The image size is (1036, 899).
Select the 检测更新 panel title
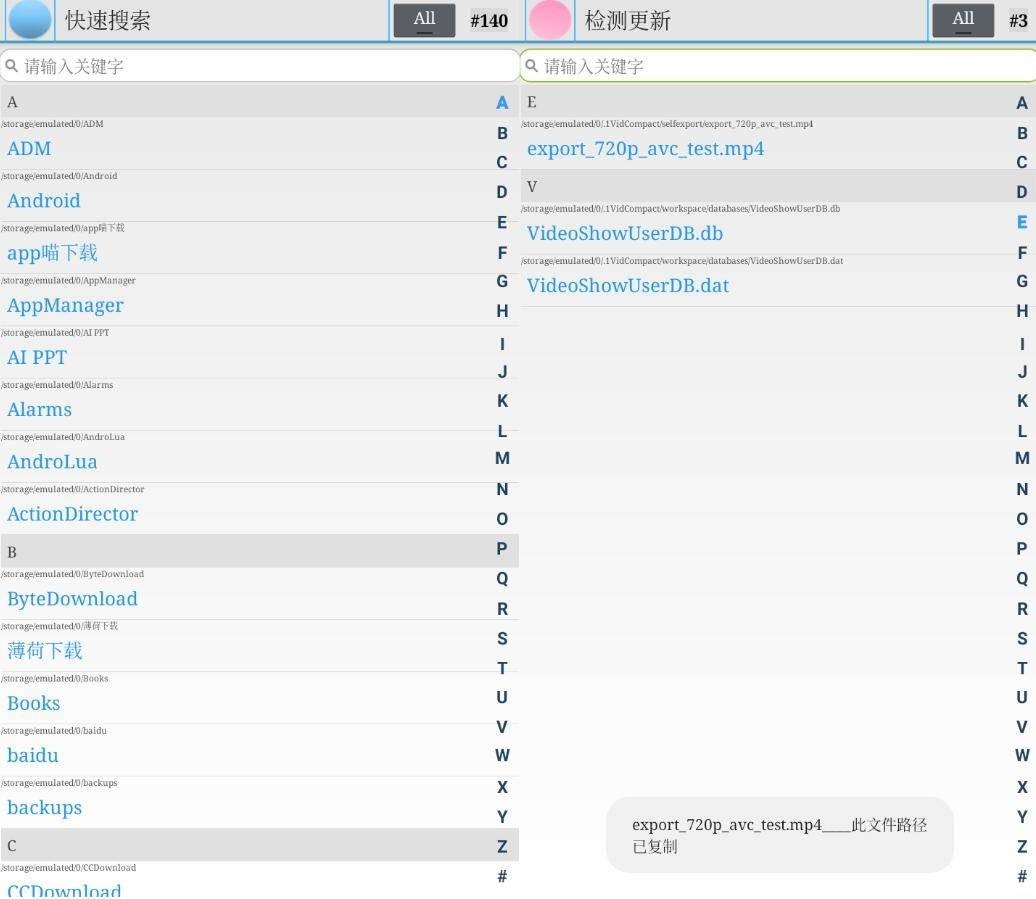coord(628,21)
